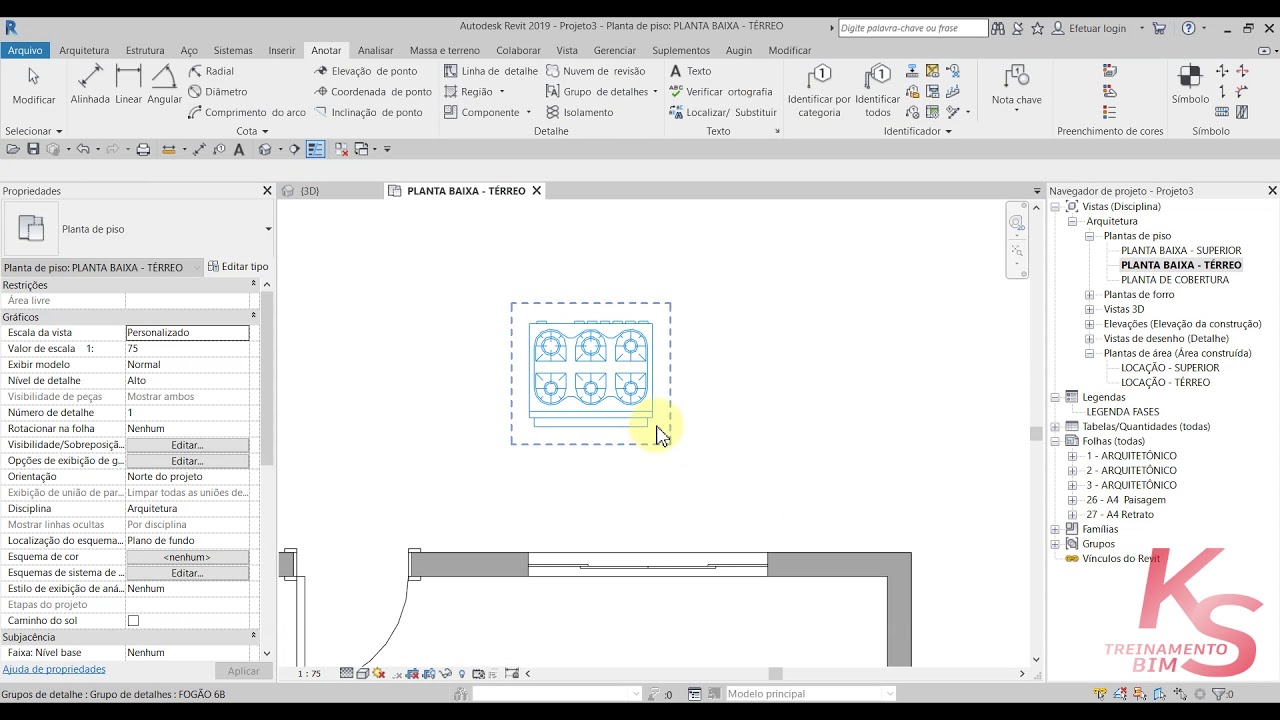Select Inclinação de ponto tool
Viewport: 1280px width, 720px height.
[x=368, y=113]
